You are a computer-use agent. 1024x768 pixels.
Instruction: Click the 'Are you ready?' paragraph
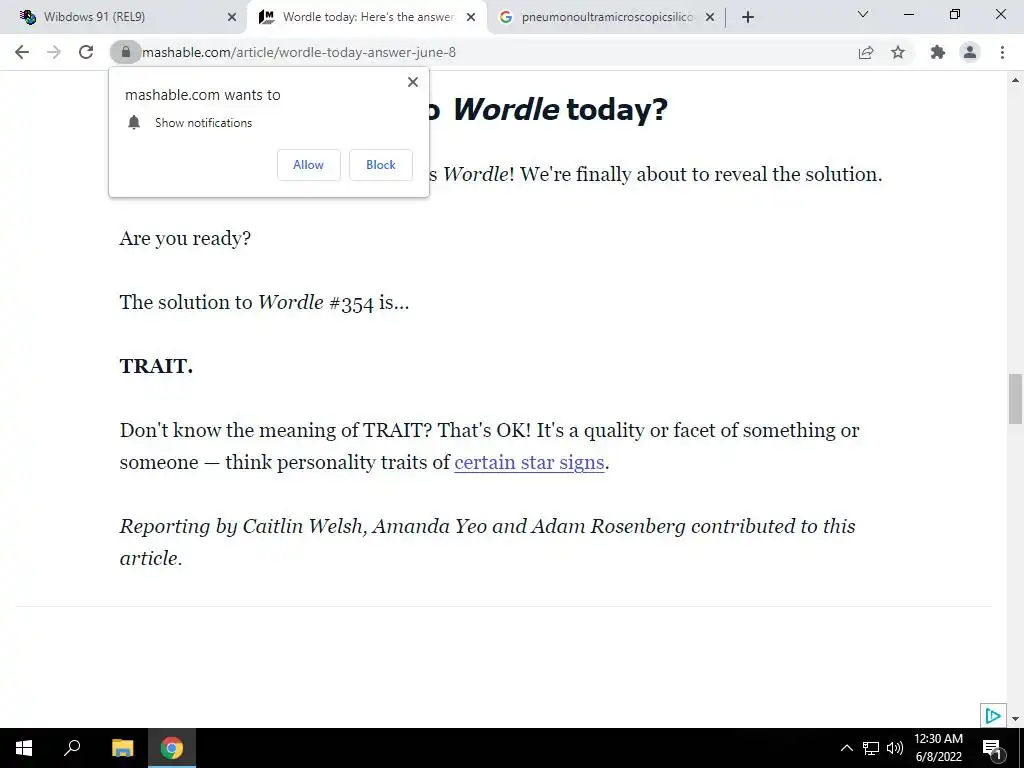click(x=185, y=238)
